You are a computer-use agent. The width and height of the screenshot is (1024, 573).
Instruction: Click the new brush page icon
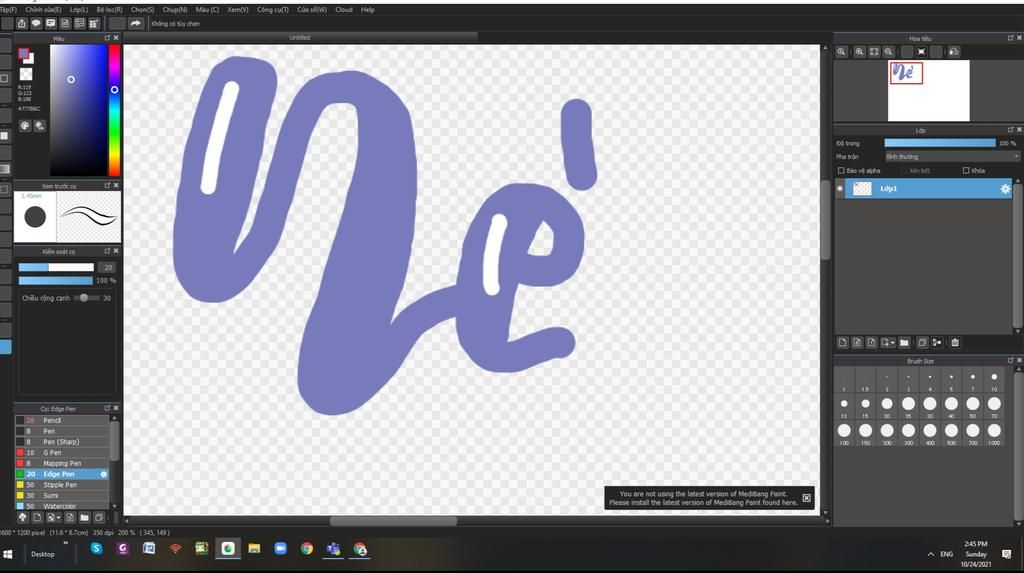tap(37, 517)
